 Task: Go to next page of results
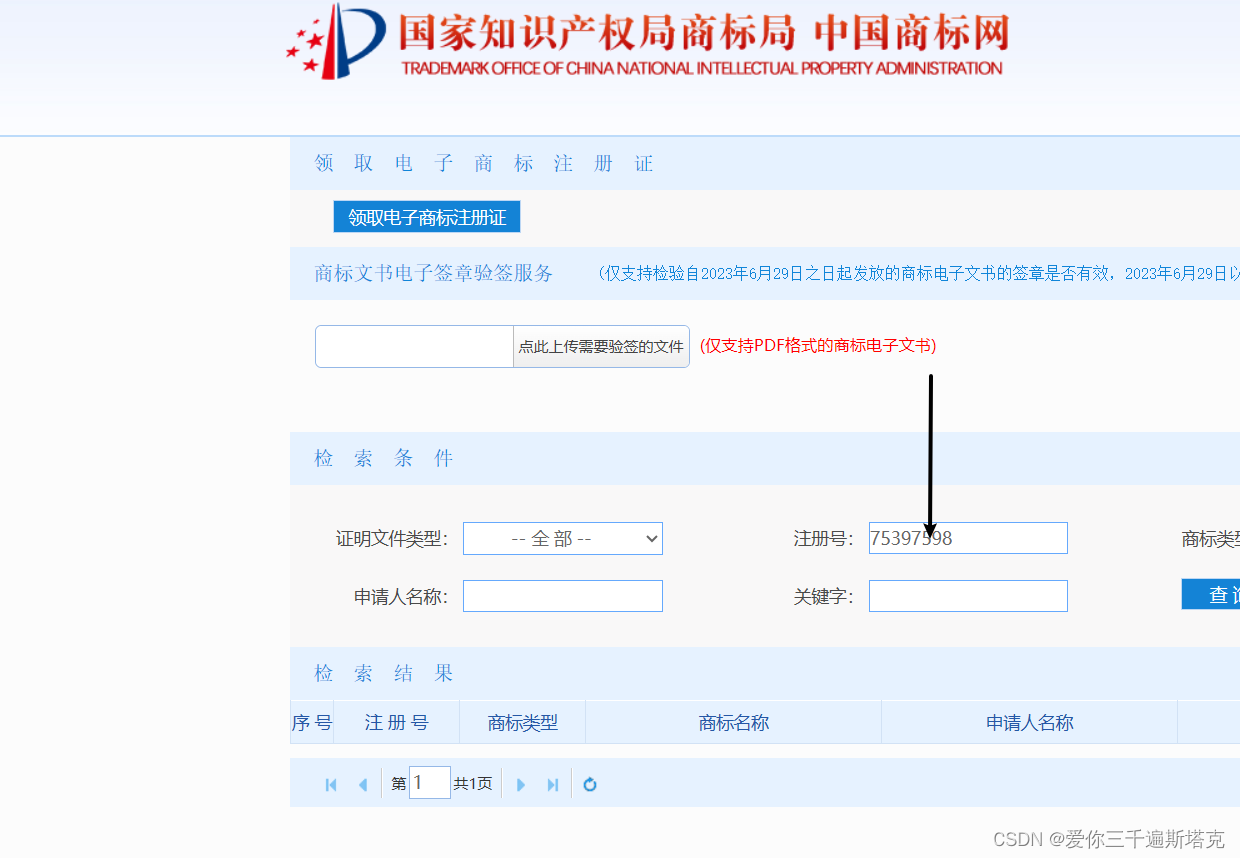tap(520, 785)
